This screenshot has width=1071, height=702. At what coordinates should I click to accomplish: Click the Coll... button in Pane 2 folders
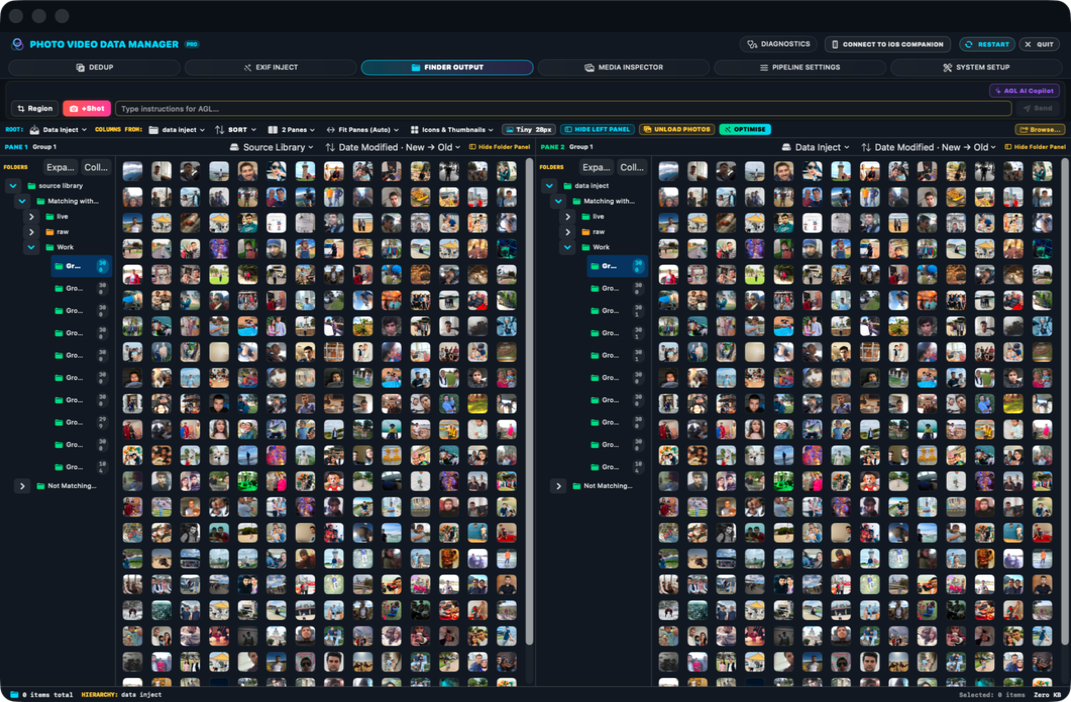(632, 167)
